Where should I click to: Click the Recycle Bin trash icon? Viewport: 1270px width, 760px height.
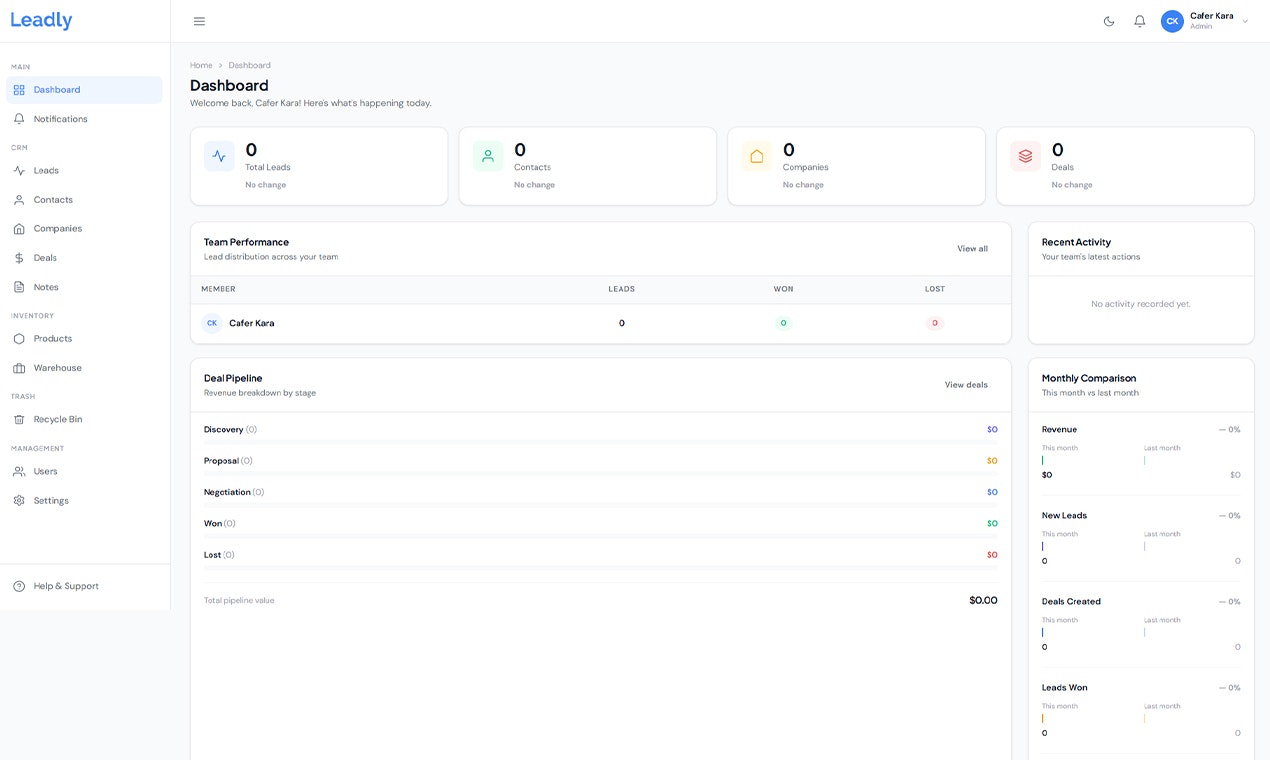click(x=19, y=420)
